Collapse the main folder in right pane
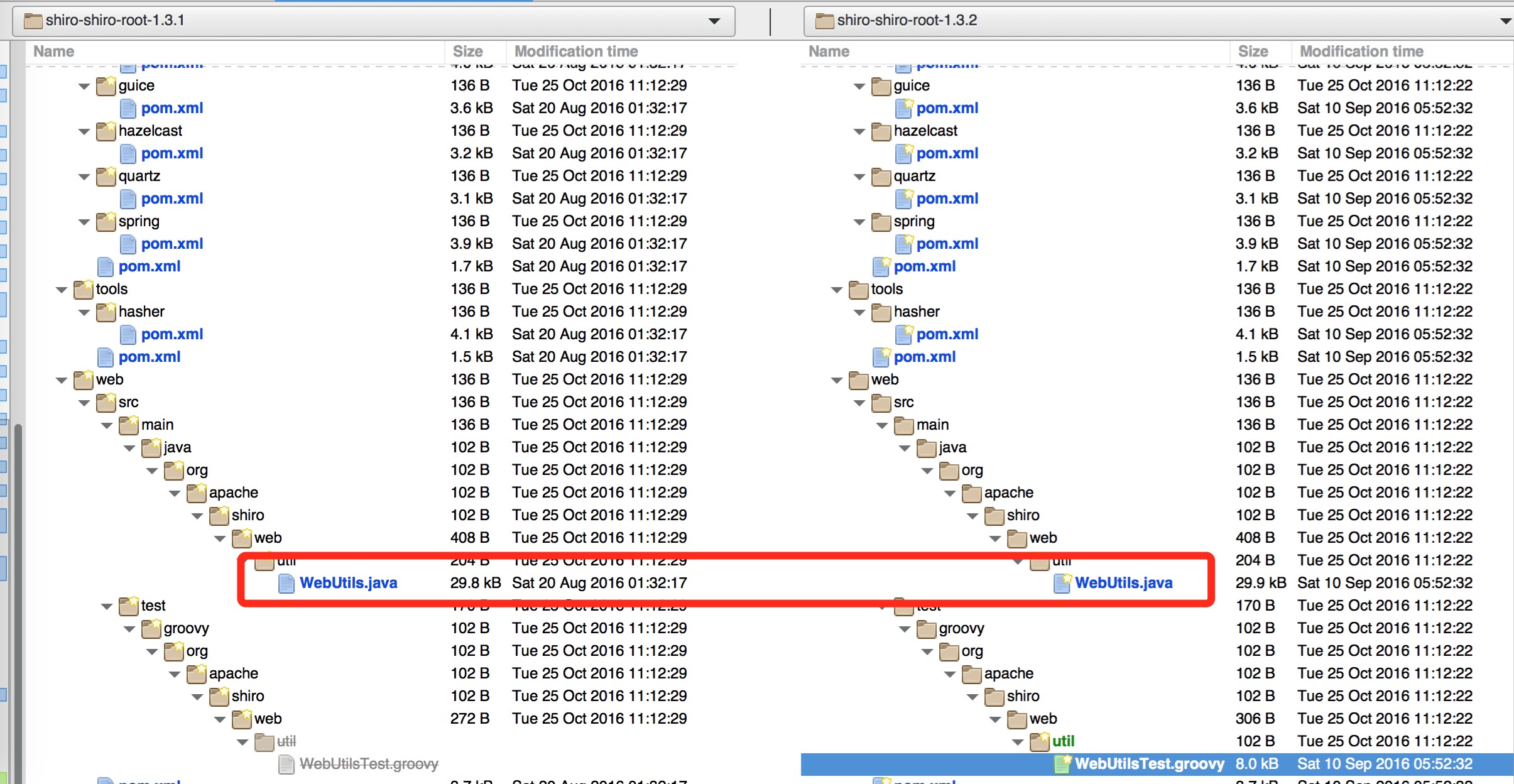Screen dimensions: 1514x784 881,425
